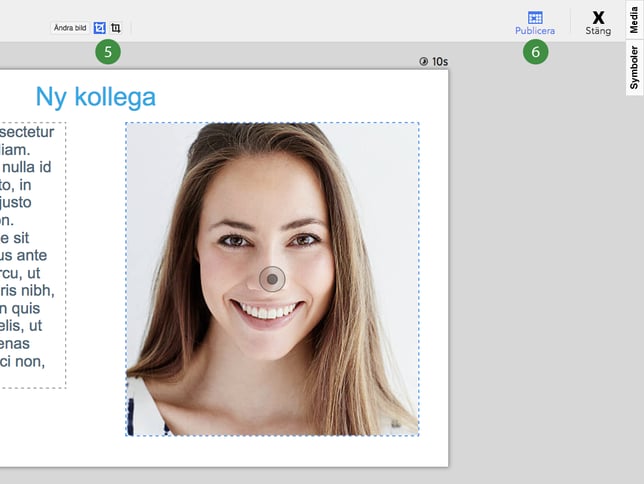Click the blue change image icon
644x484 pixels.
[x=100, y=28]
